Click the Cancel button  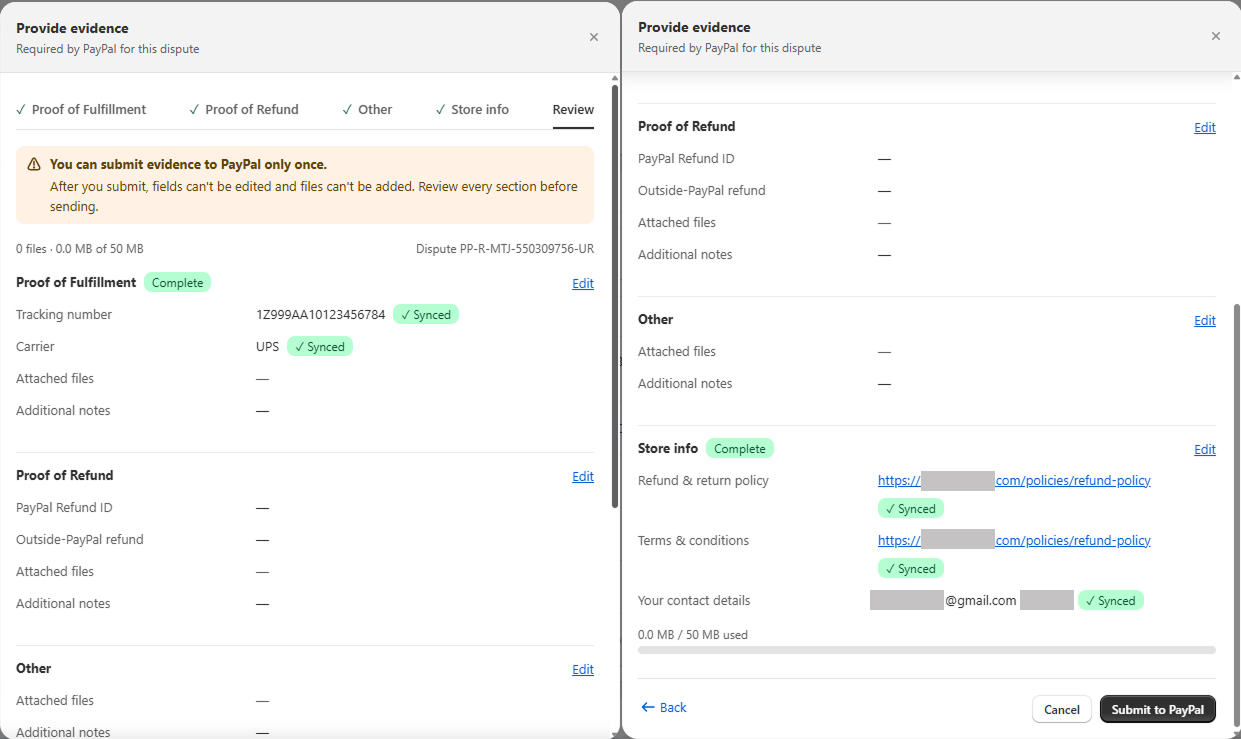pos(1062,709)
